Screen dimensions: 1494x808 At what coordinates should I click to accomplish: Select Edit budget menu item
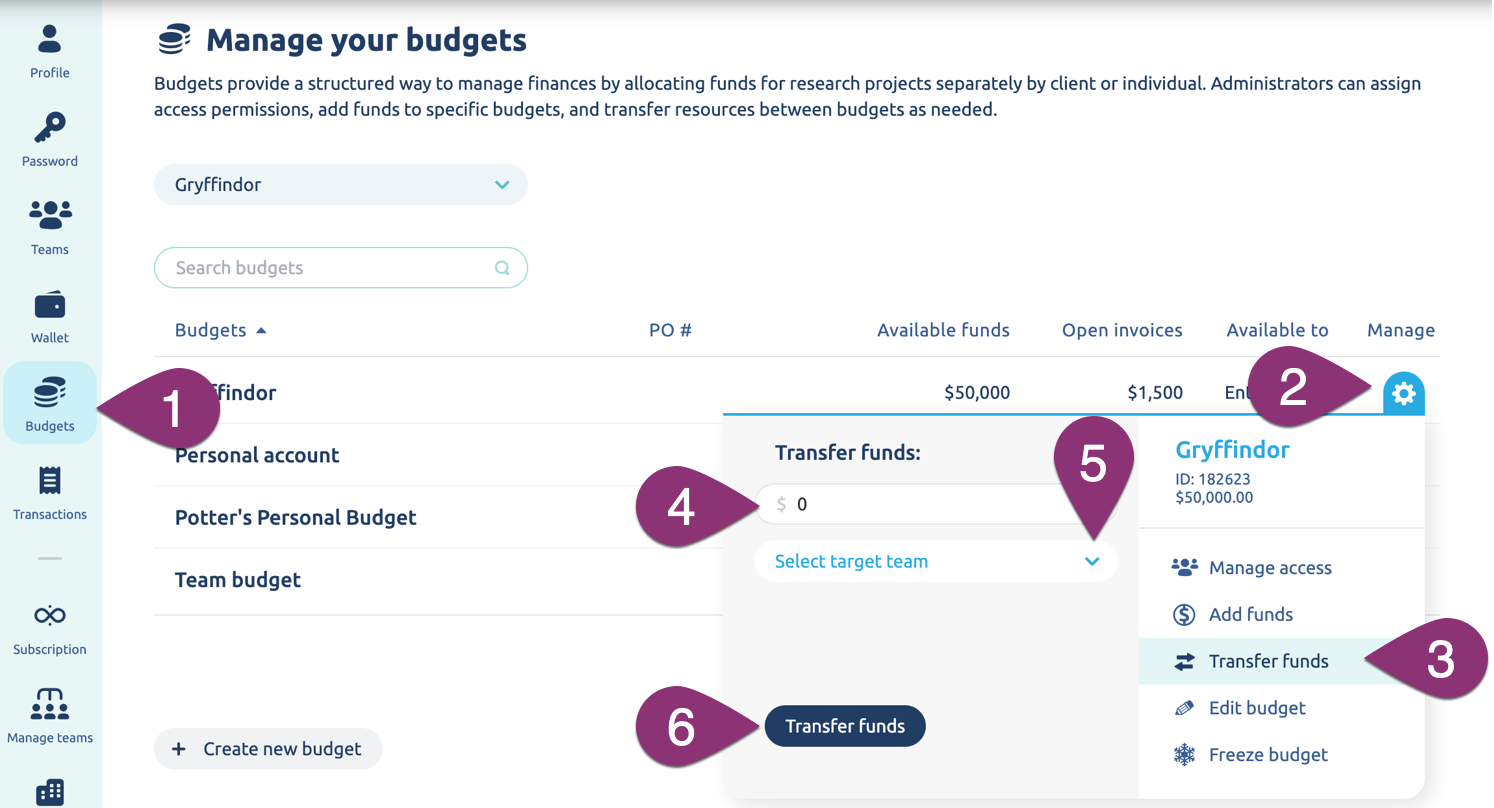(x=1256, y=708)
